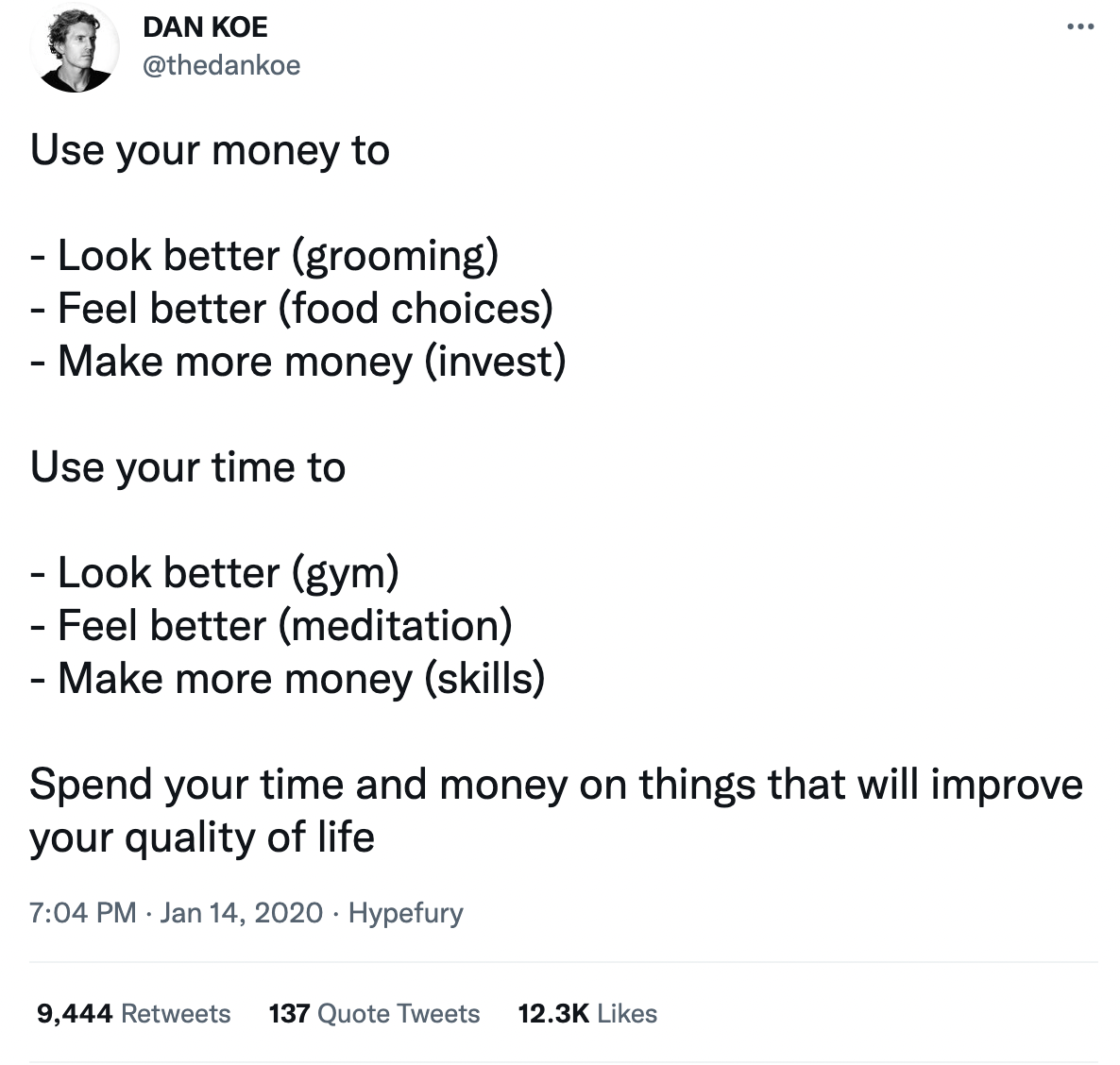The height and width of the screenshot is (1065, 1120).
Task: Open the DAN KOE display name link
Action: click(205, 27)
